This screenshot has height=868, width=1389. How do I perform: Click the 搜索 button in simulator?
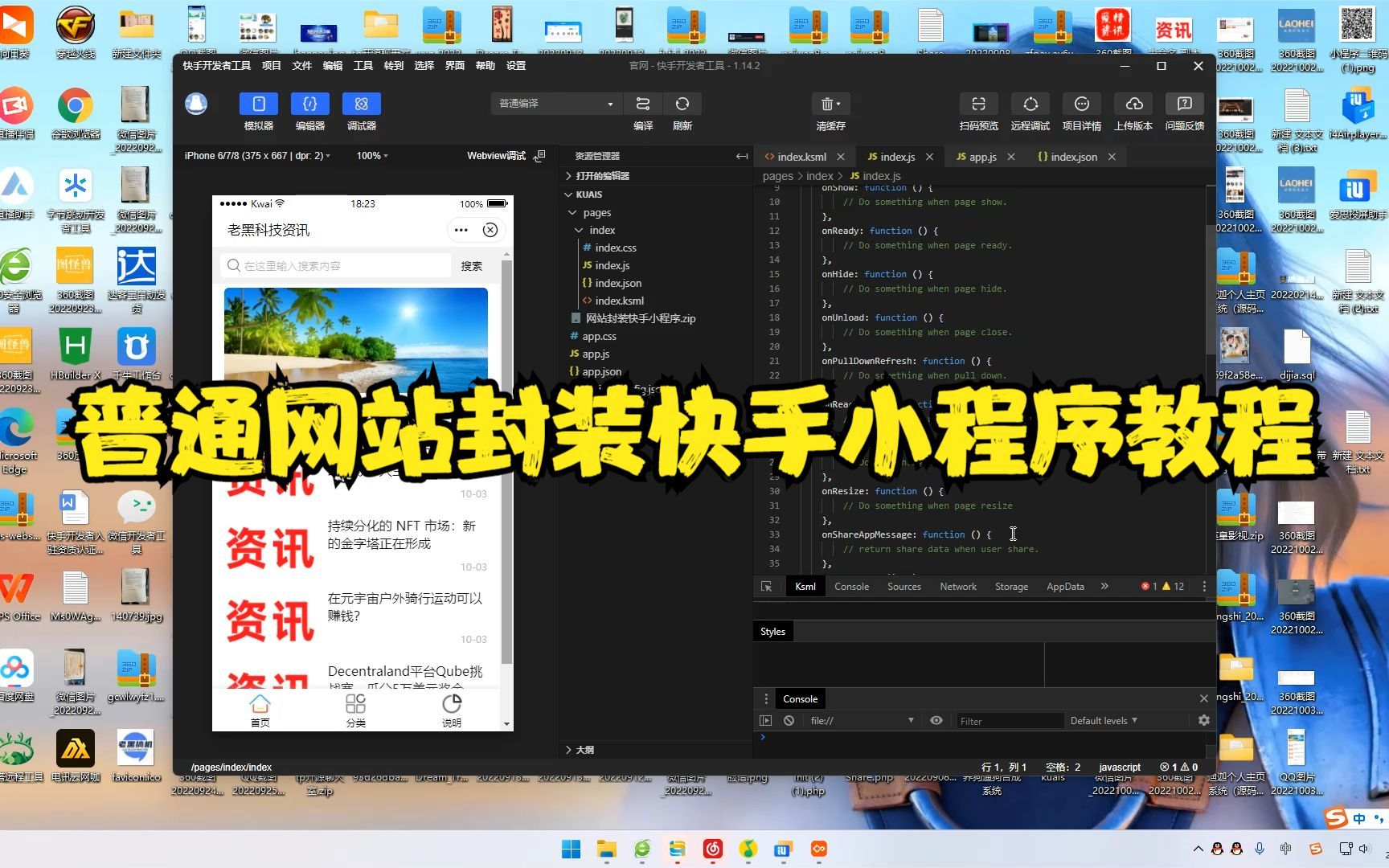[x=472, y=266]
